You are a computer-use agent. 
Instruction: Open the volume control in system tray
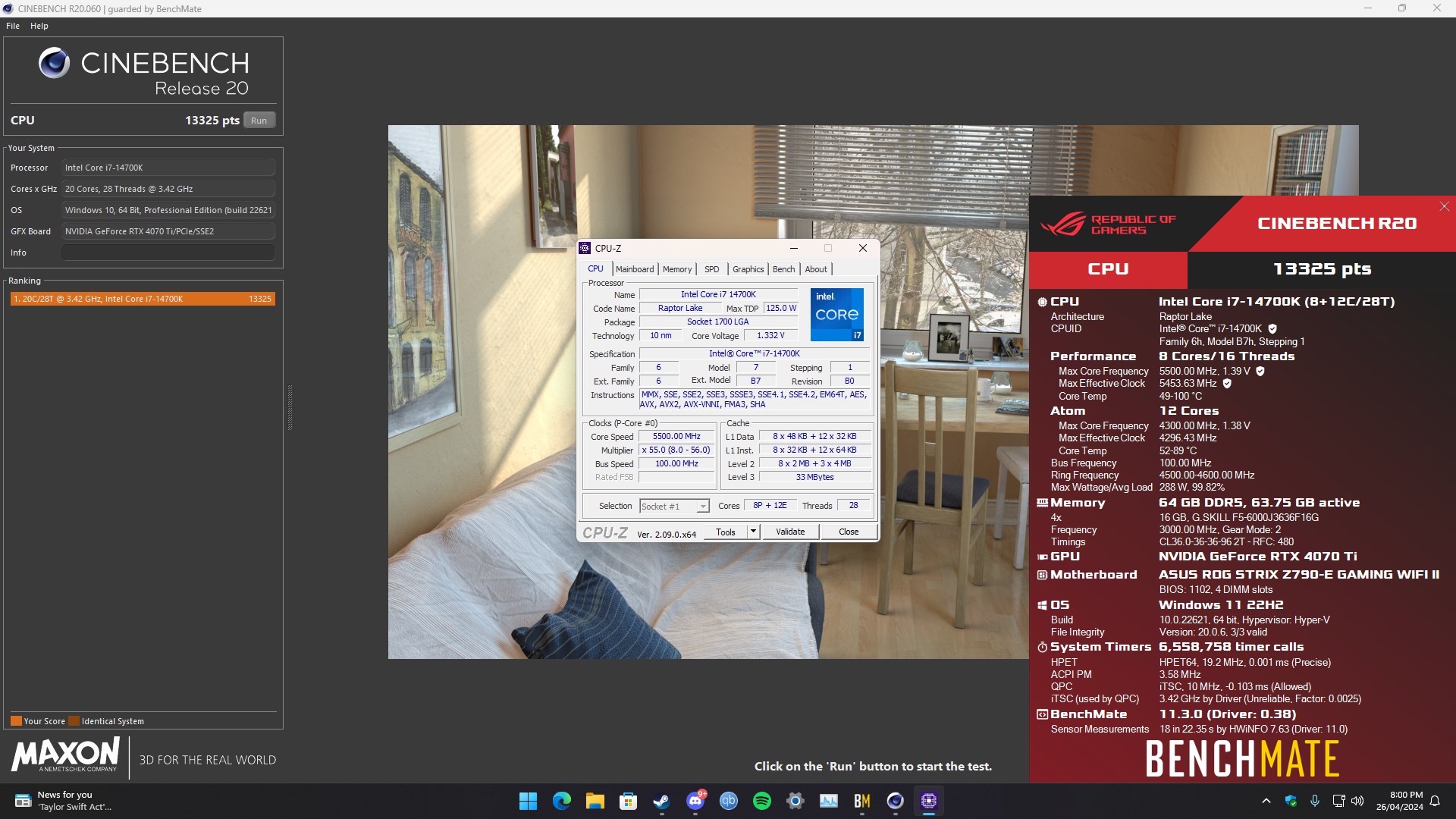(1357, 801)
